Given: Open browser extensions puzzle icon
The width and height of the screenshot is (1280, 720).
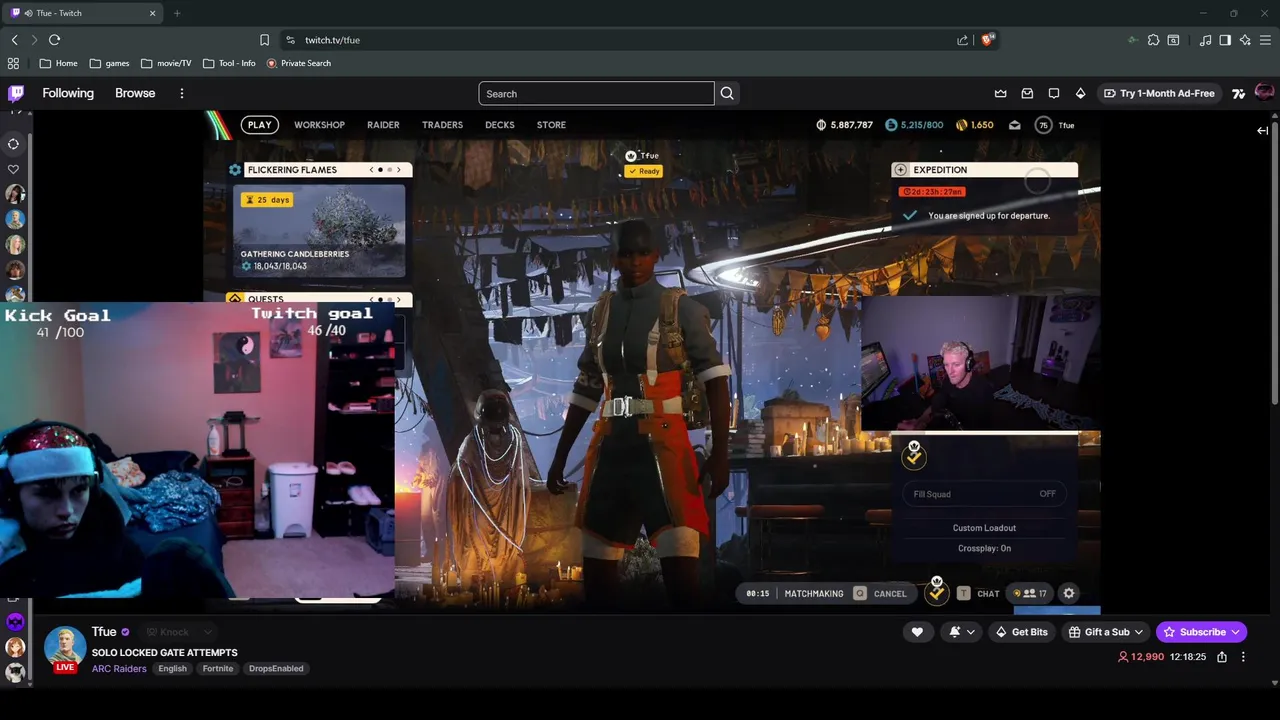Looking at the screenshot, I should click(x=1153, y=40).
